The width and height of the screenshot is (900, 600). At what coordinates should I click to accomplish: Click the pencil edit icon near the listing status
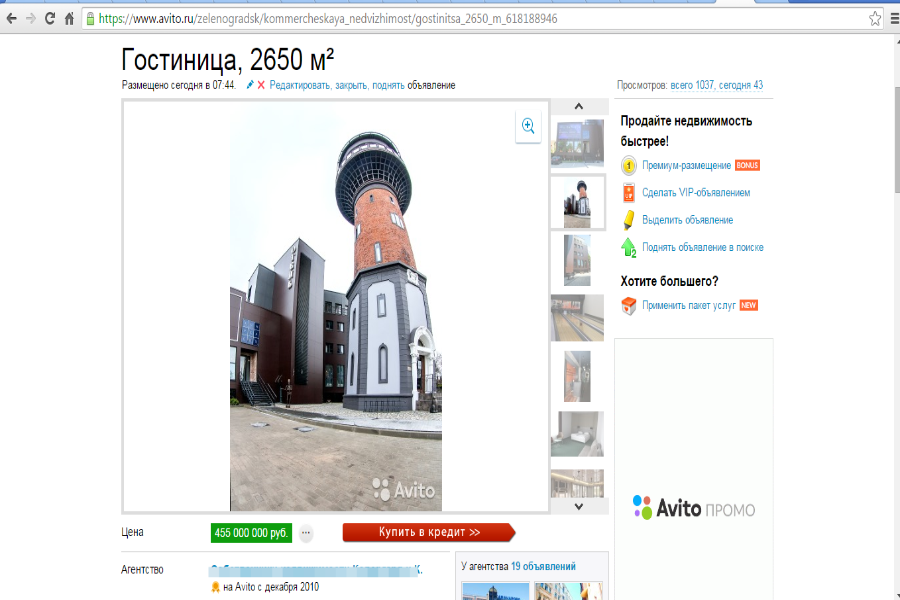click(x=249, y=86)
